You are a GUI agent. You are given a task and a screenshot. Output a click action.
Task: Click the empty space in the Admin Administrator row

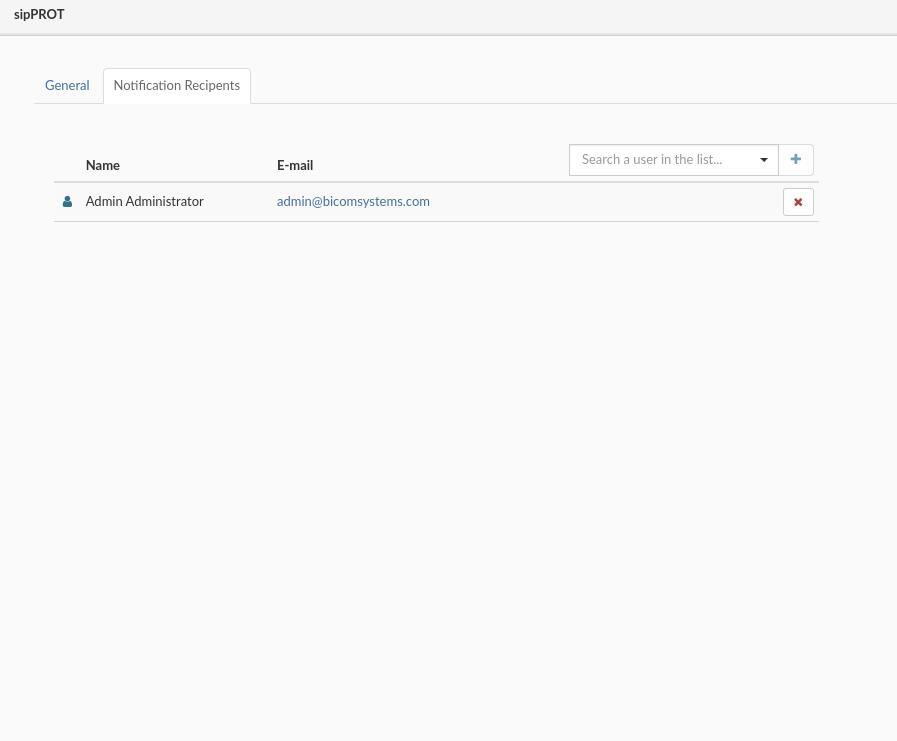tap(600, 202)
